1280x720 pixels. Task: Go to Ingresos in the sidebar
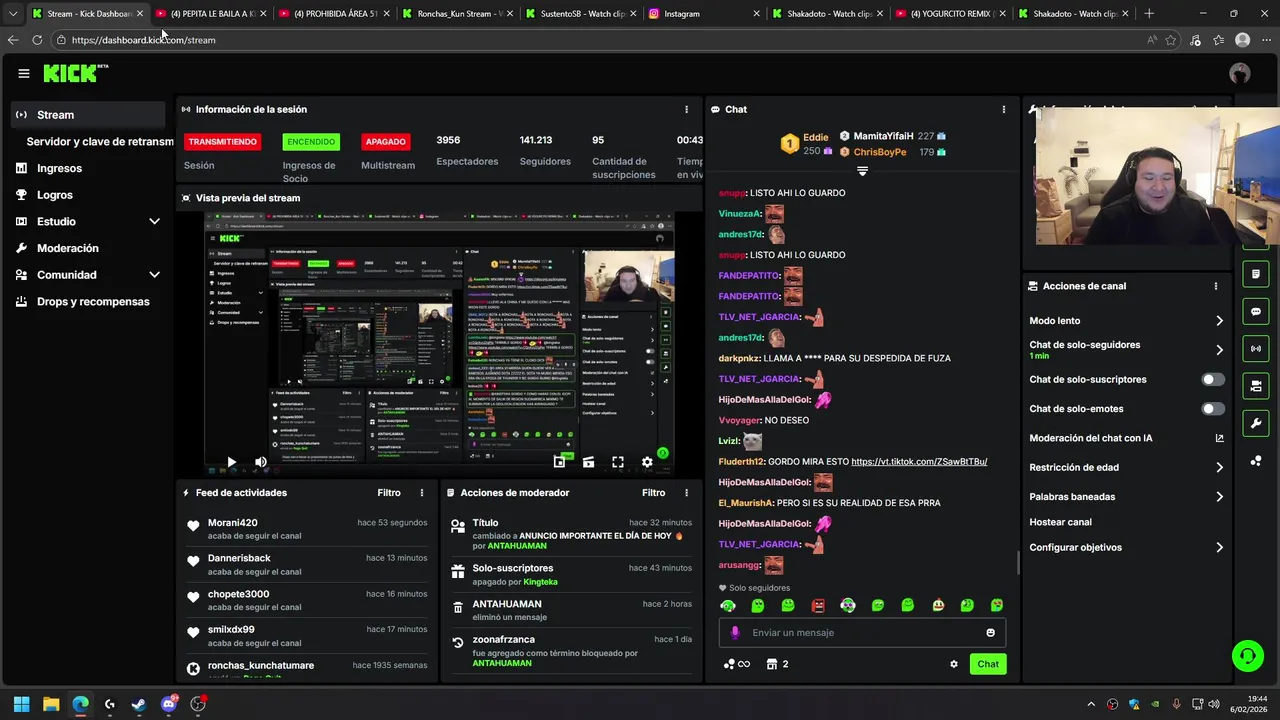(x=59, y=168)
